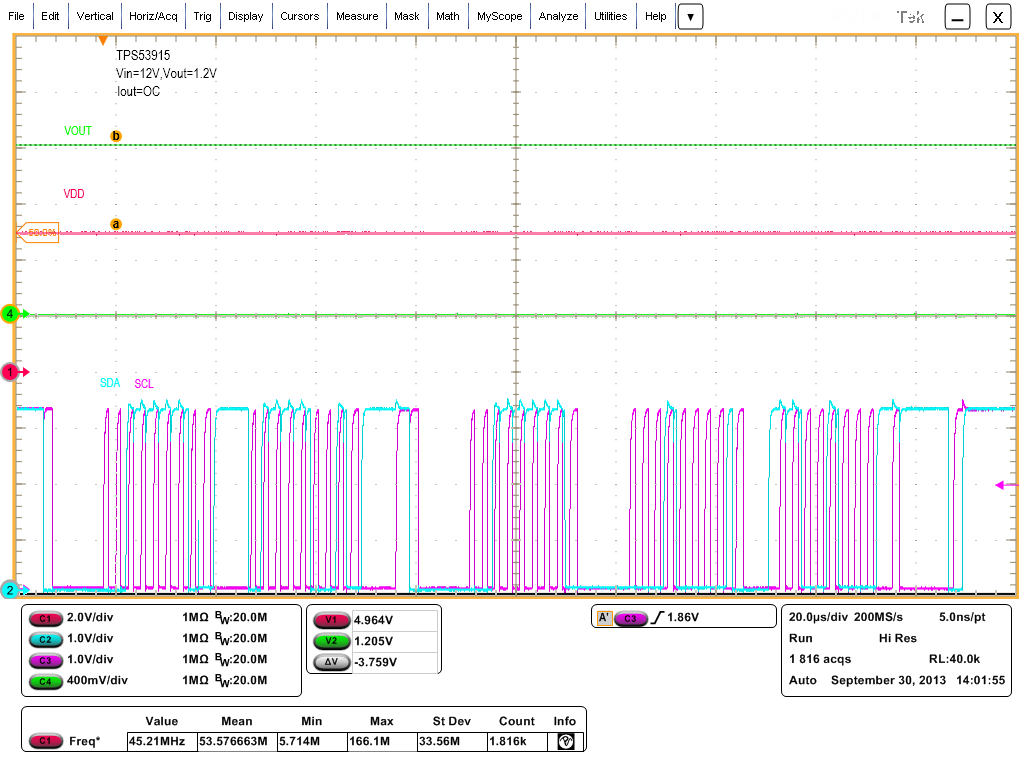This screenshot has width=1024, height=768.
Task: Open the menu overflow dropdown arrow
Action: 691,16
